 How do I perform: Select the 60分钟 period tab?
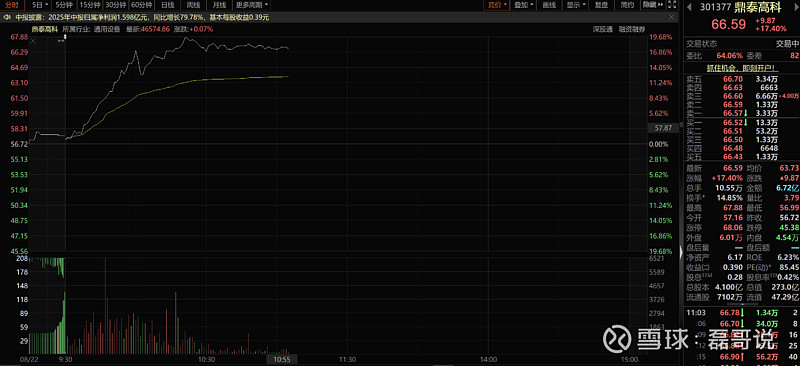tap(141, 5)
